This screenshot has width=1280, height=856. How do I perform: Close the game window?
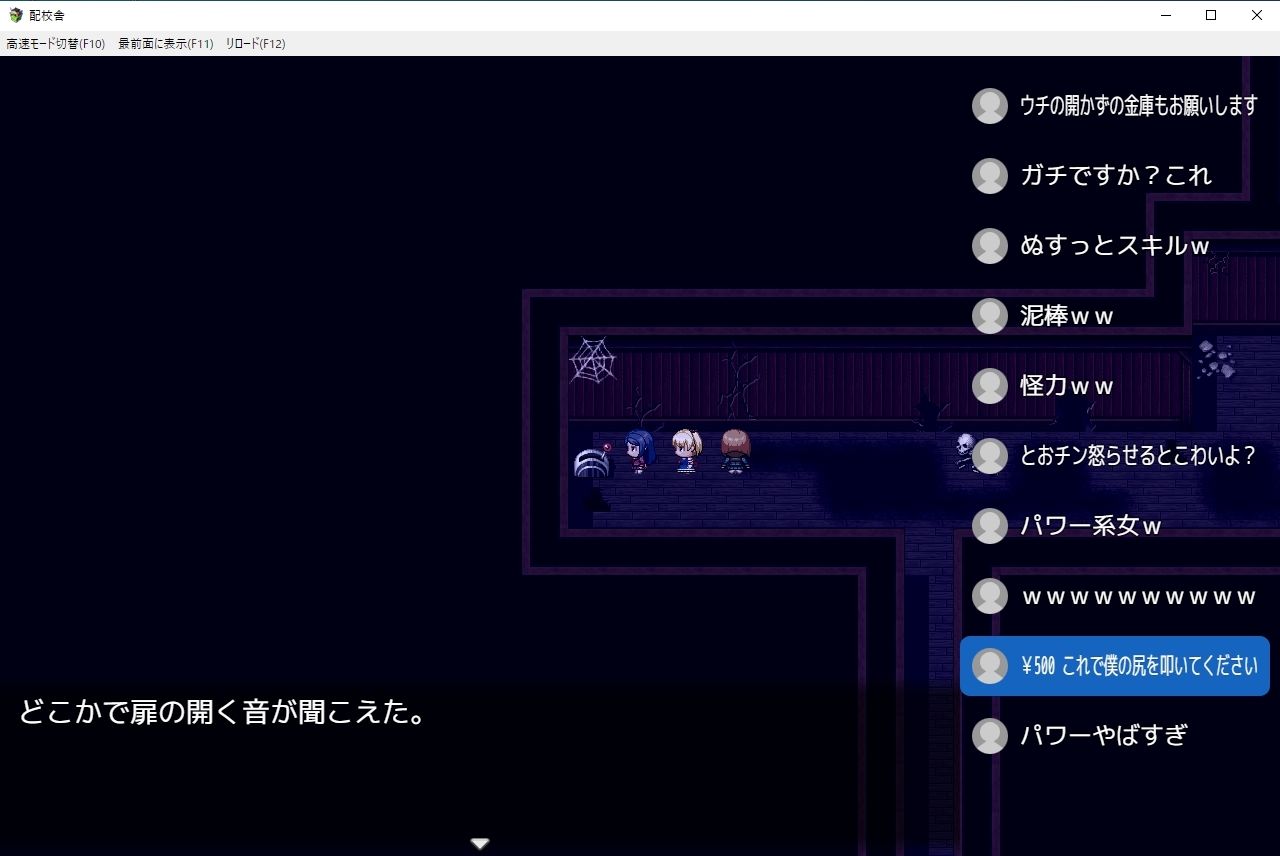pos(1257,15)
